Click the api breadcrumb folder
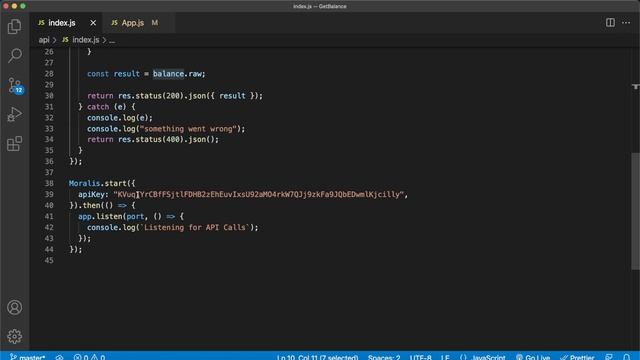The width and height of the screenshot is (640, 360). pyautogui.click(x=44, y=40)
